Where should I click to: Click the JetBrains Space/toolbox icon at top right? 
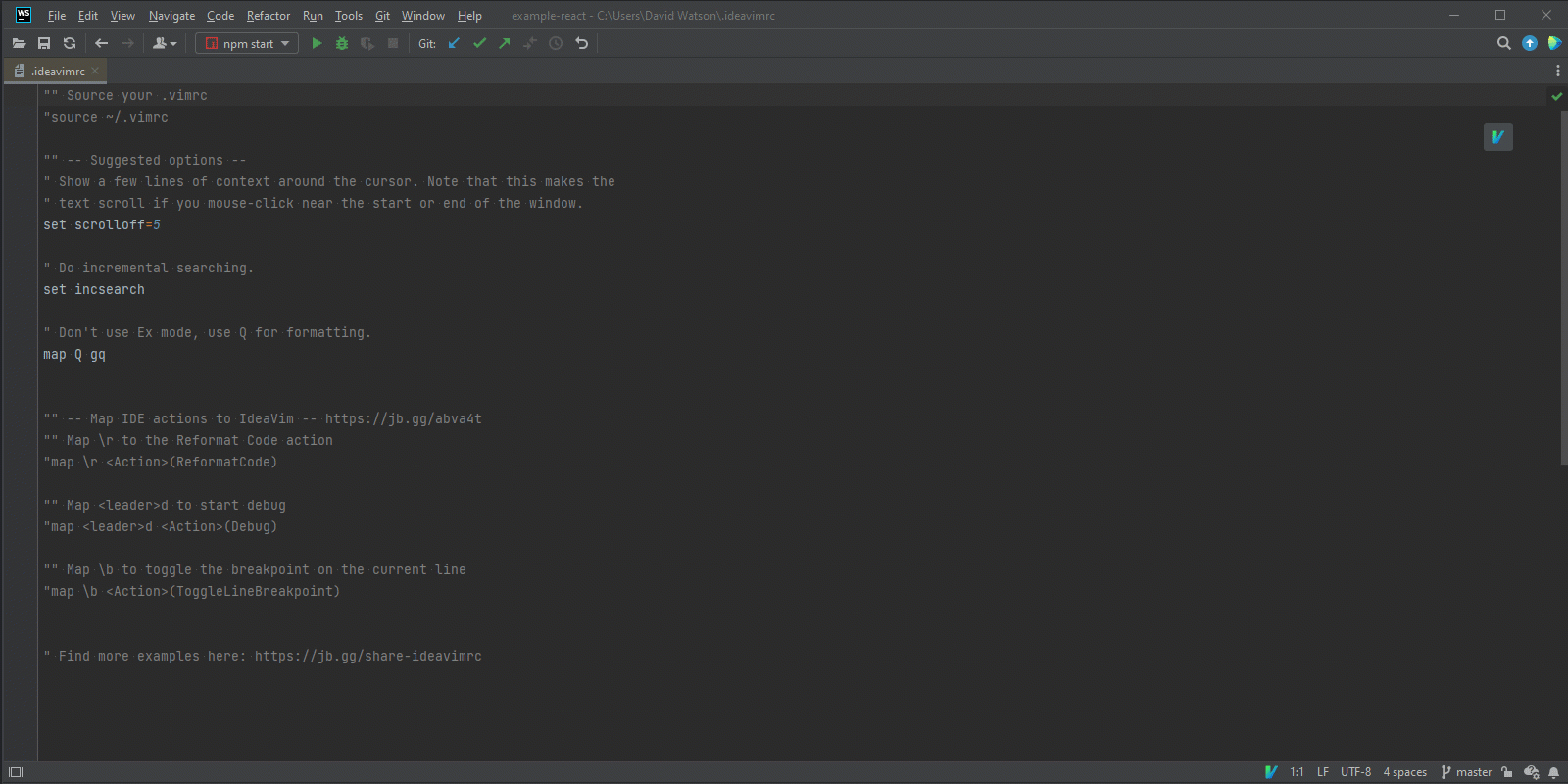coord(1554,43)
